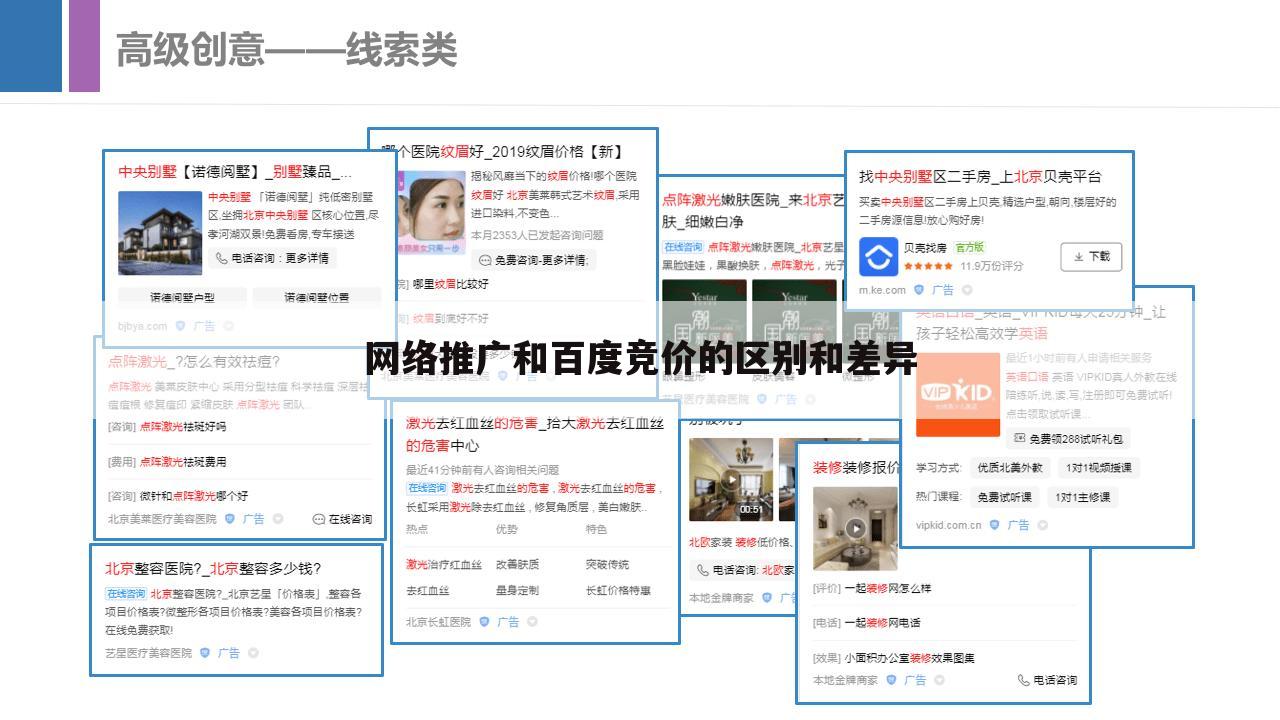This screenshot has width=1280, height=720.
Task: Click the download arrow icon in 下载 button
Action: pyautogui.click(x=1079, y=257)
